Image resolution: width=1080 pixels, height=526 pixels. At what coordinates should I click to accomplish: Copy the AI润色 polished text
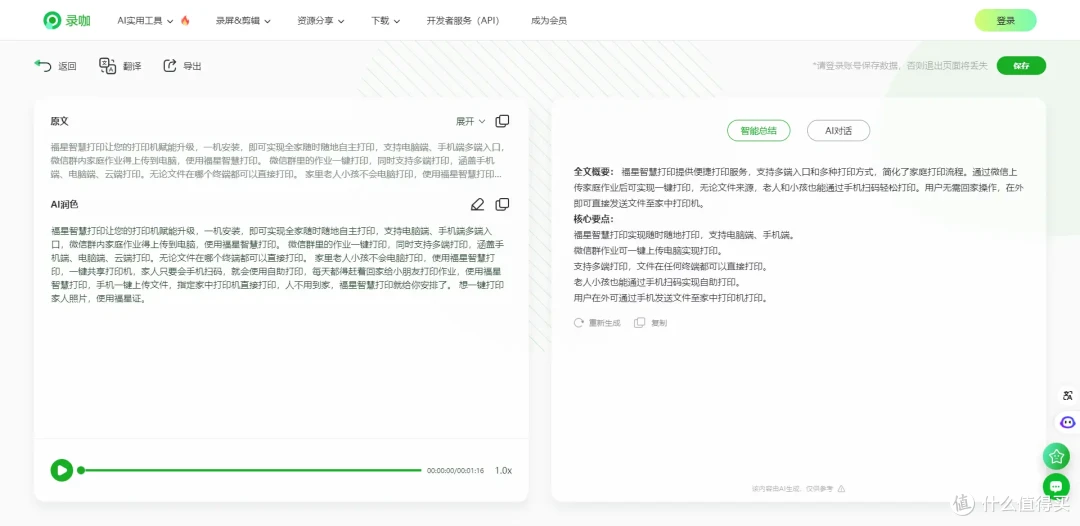[x=503, y=204]
